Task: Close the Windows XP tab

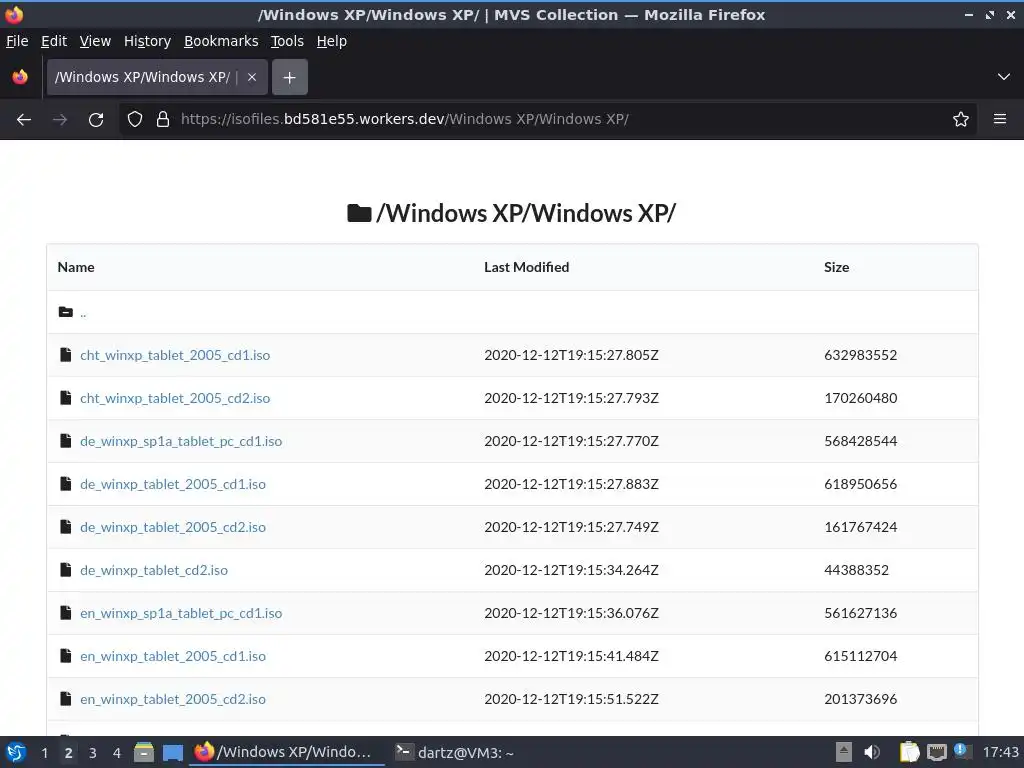Action: [252, 77]
